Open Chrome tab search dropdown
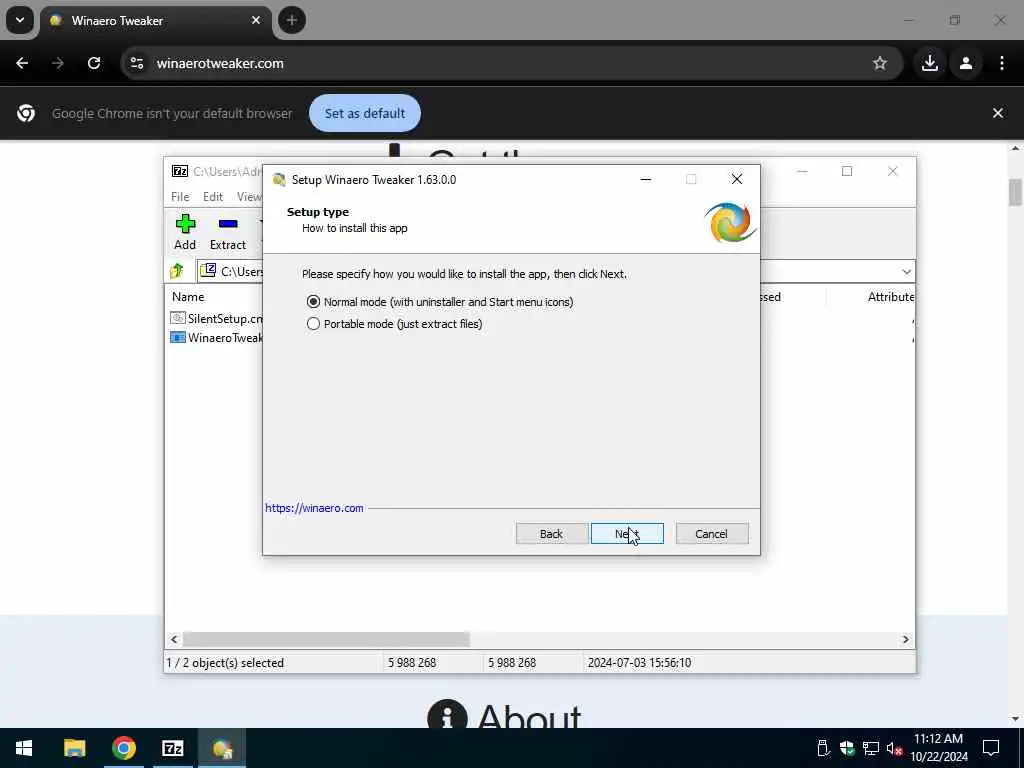Screen dimensions: 1024x768 [20, 20]
